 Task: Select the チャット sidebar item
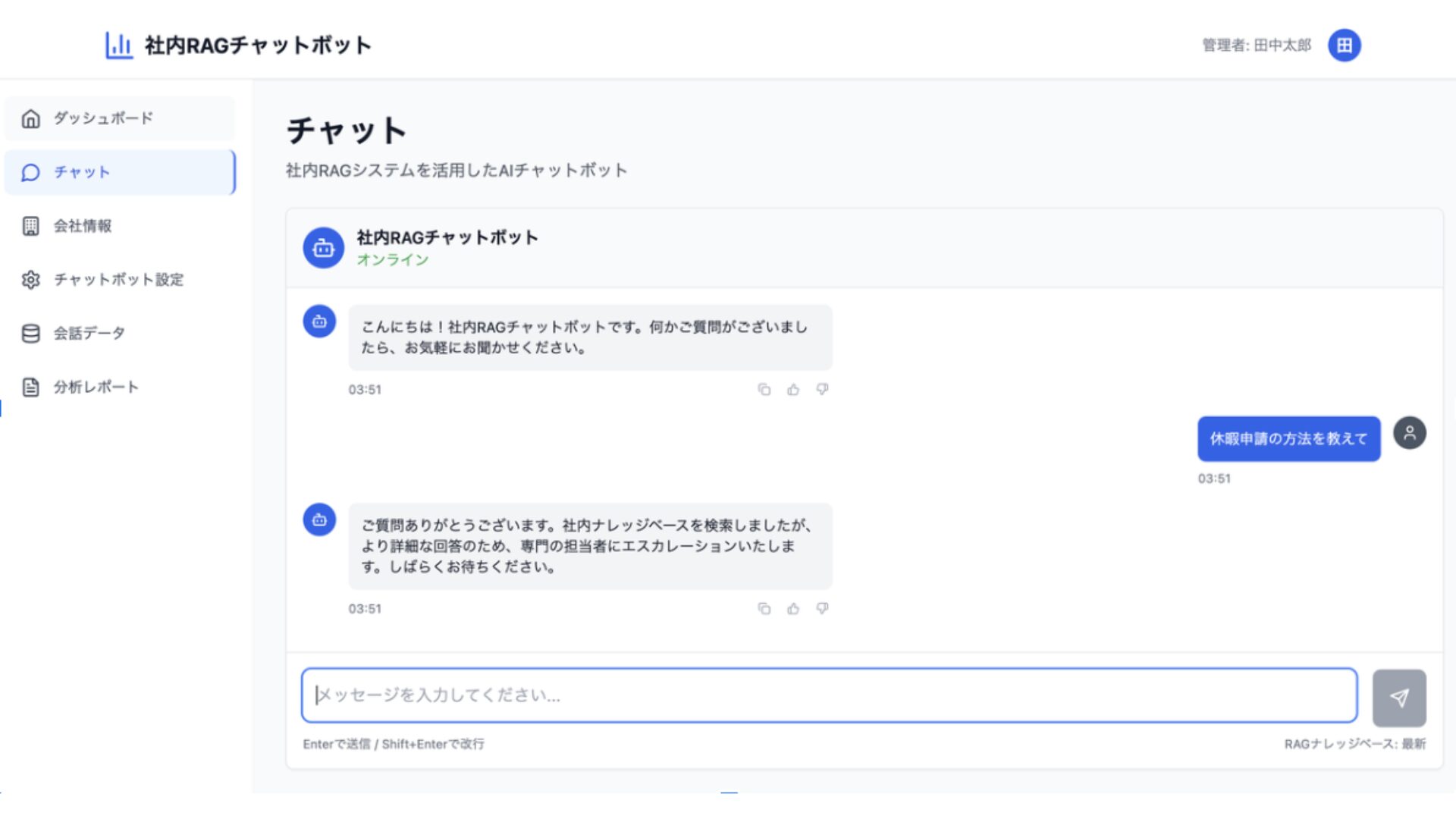tap(120, 172)
